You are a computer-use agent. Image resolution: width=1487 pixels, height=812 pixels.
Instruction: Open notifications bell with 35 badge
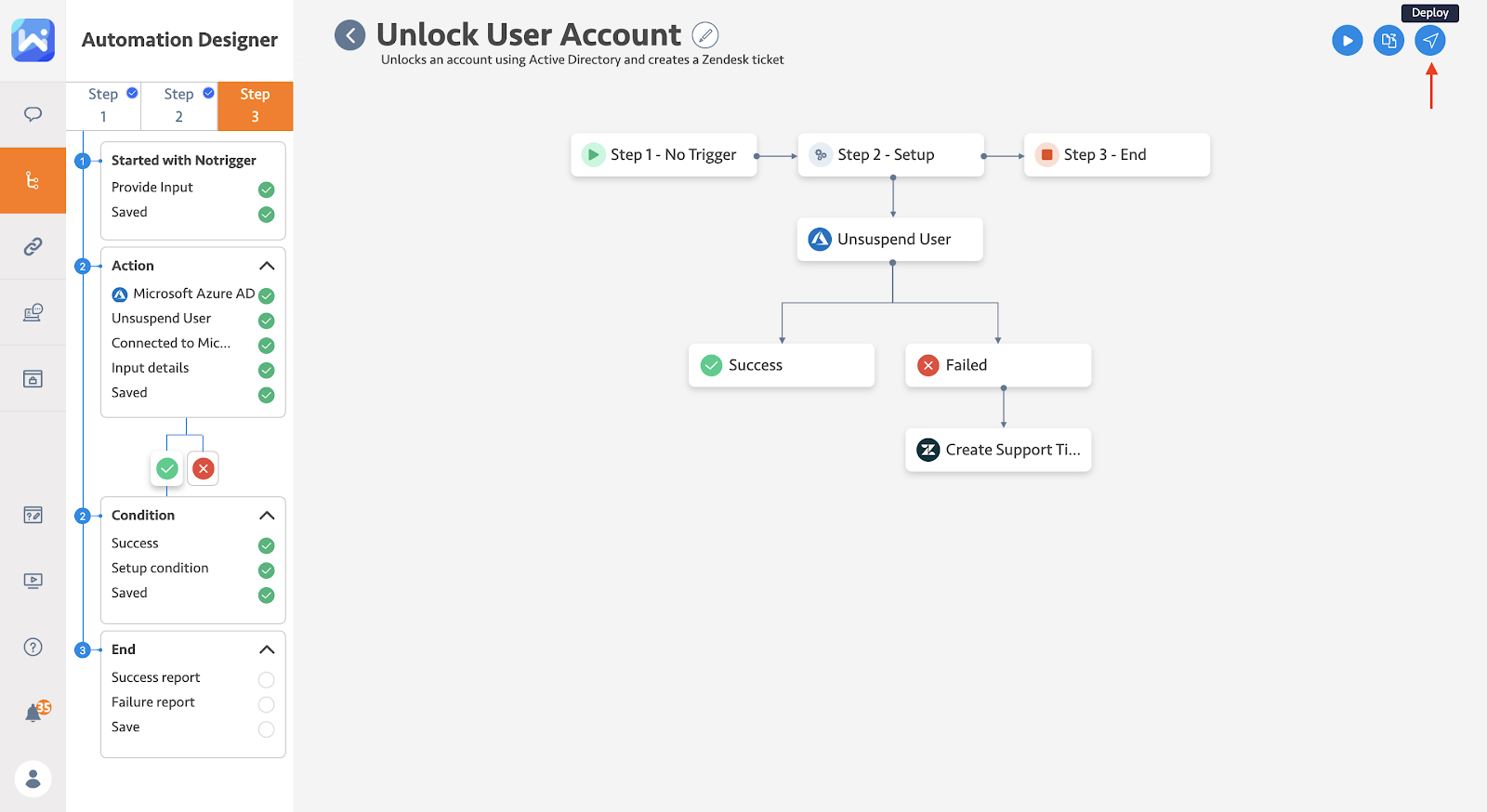click(34, 713)
